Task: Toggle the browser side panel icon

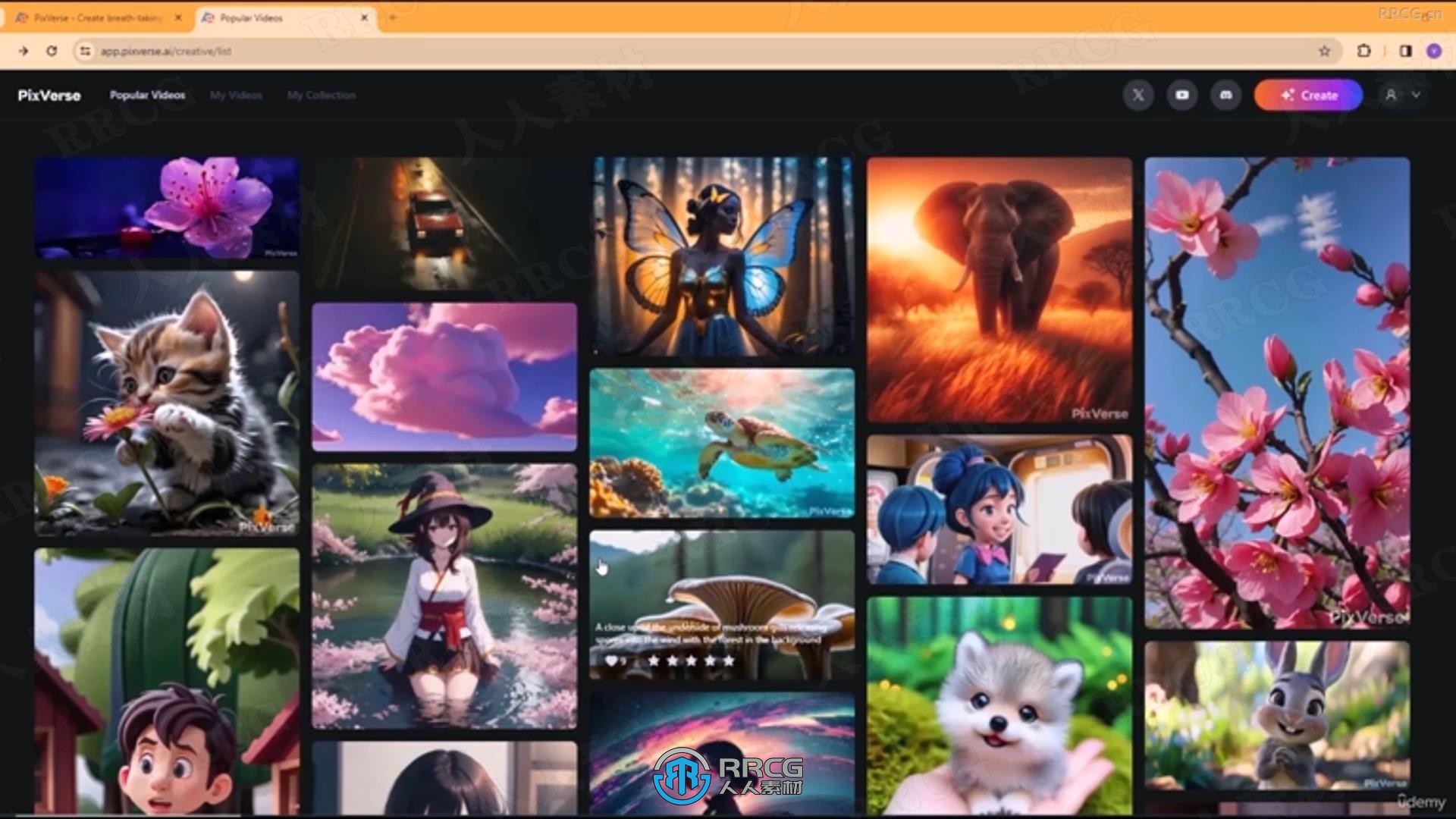Action: pos(1405,51)
